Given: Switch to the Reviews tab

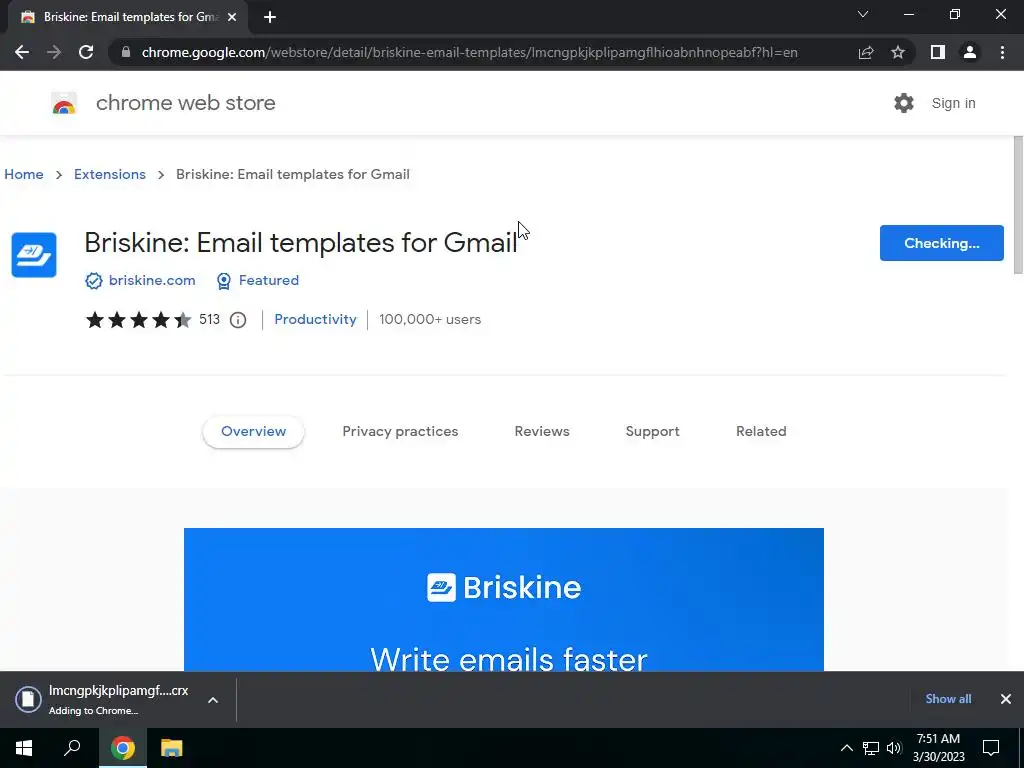Looking at the screenshot, I should (x=542, y=432).
